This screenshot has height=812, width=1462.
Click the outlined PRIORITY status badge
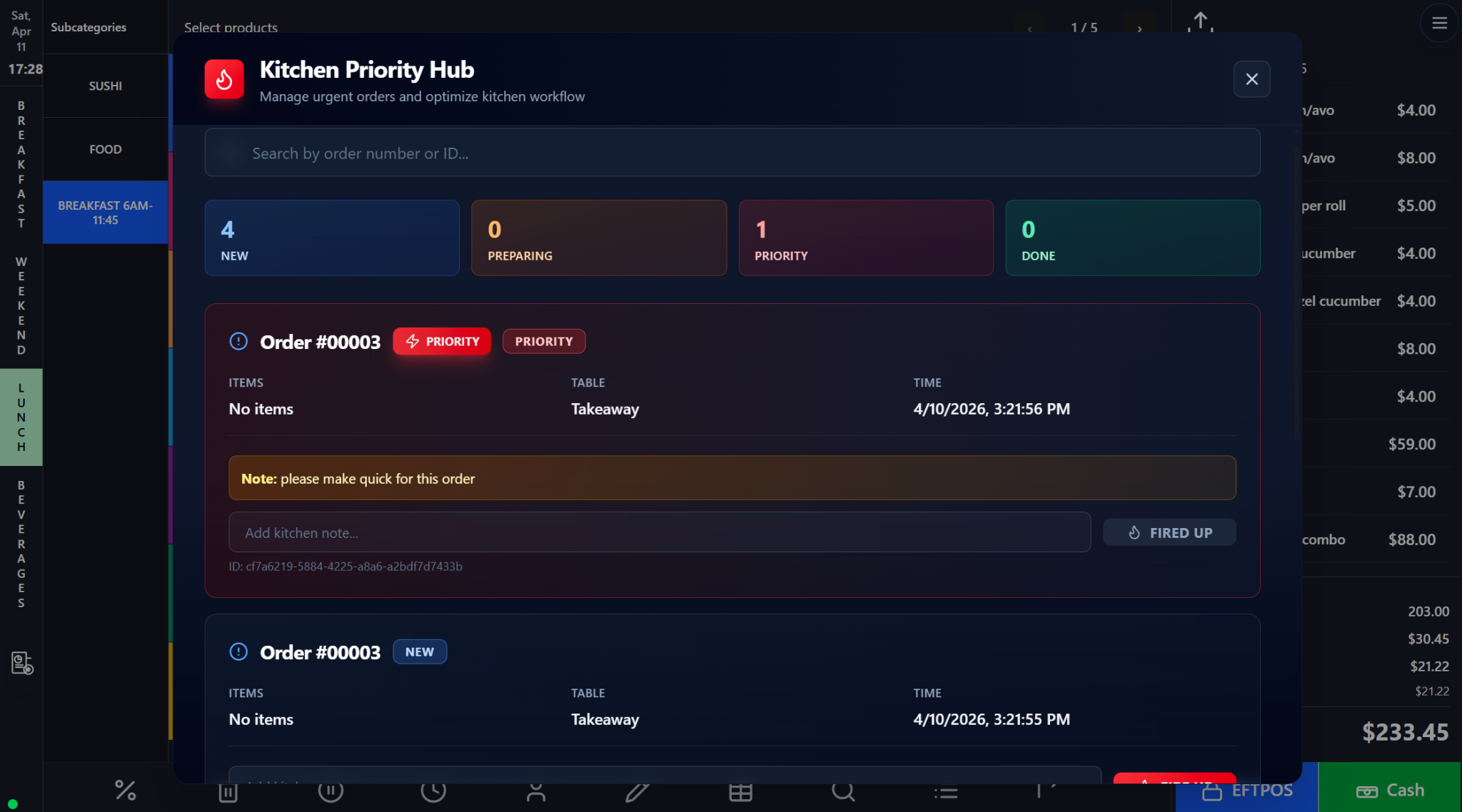pos(544,341)
